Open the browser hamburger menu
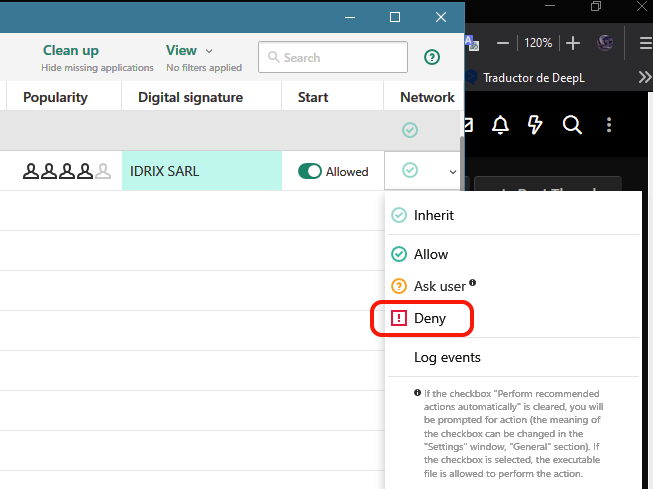Viewport: 653px width, 489px height. [645, 43]
